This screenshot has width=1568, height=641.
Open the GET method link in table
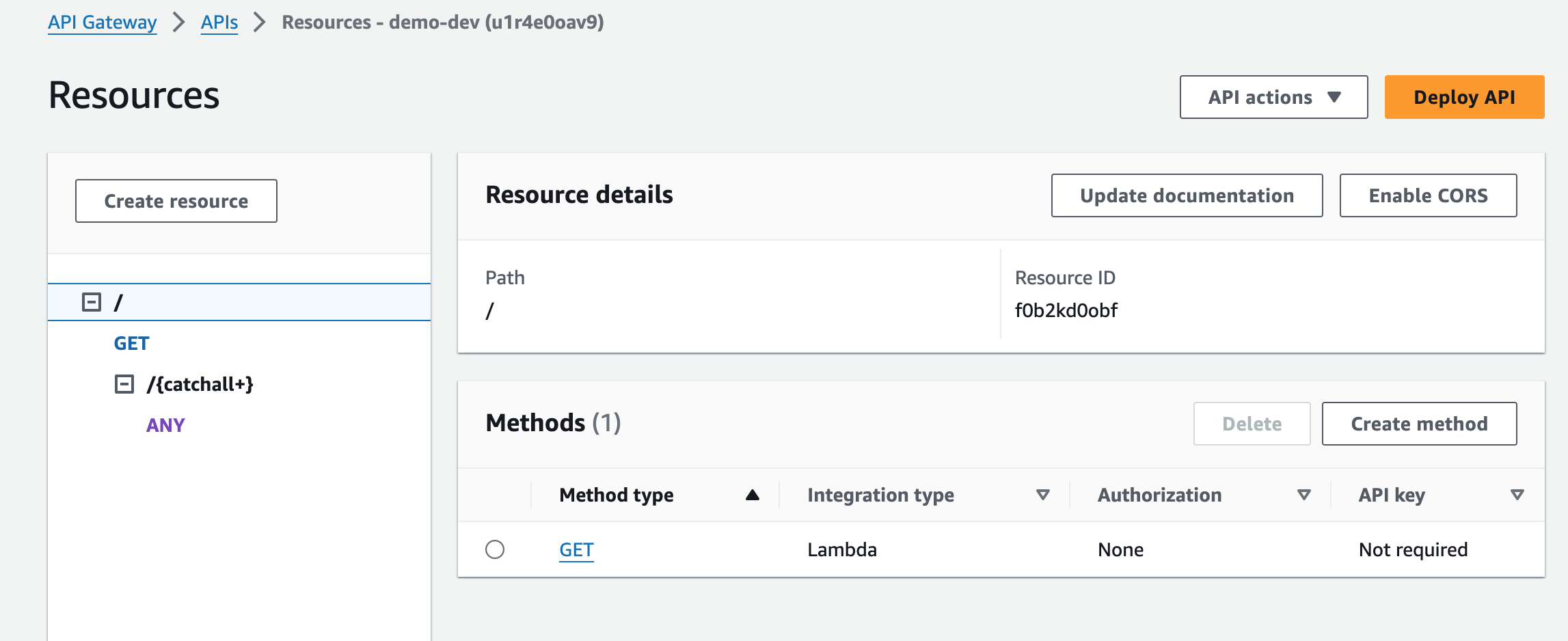click(576, 549)
